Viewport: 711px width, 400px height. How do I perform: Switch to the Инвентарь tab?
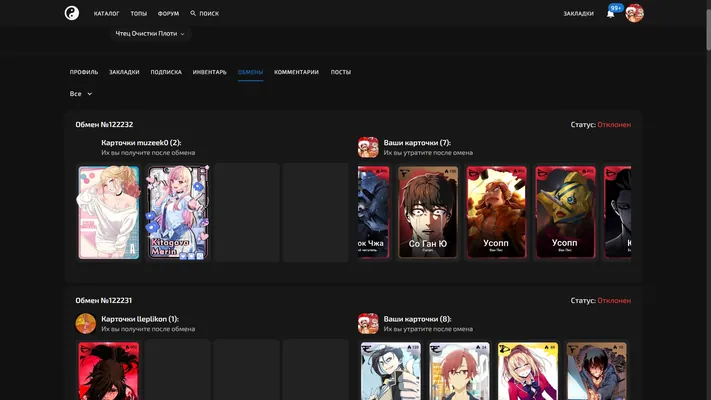209,72
